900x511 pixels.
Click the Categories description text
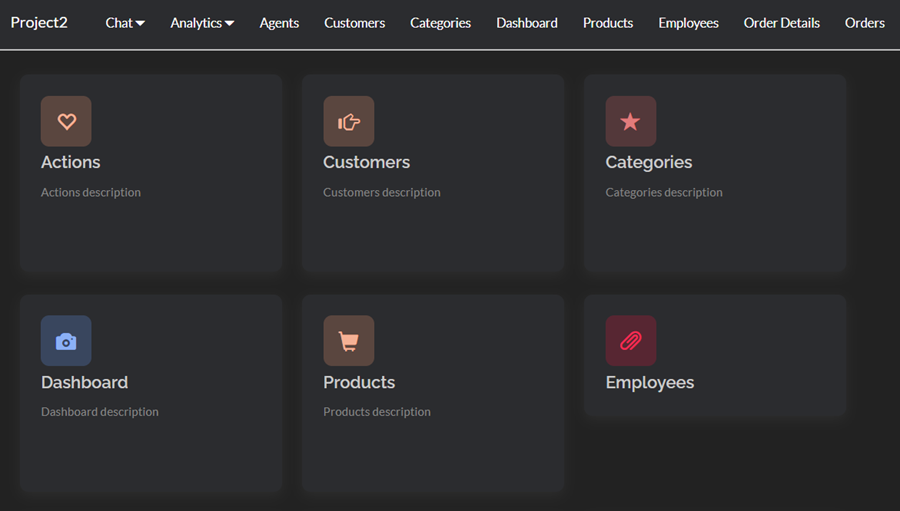pos(663,192)
